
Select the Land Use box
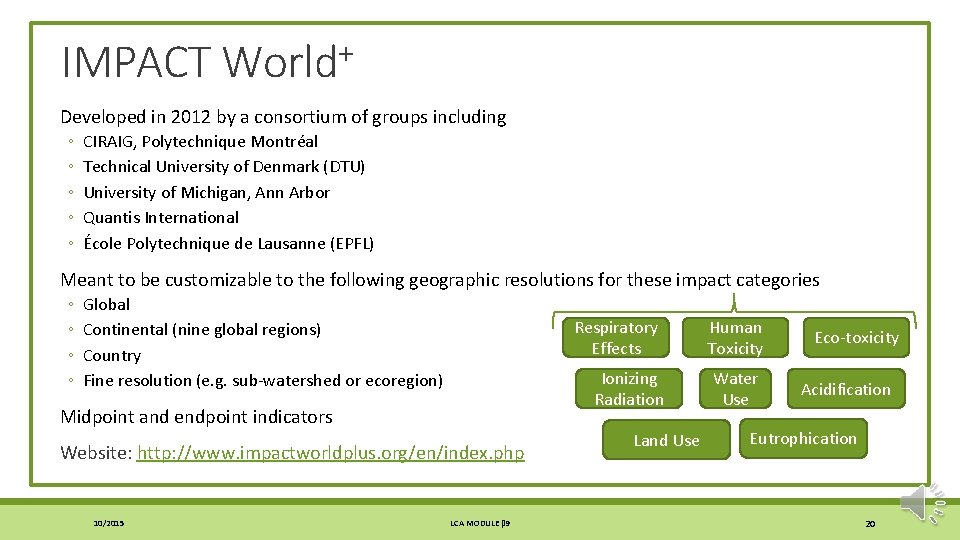(x=666, y=440)
